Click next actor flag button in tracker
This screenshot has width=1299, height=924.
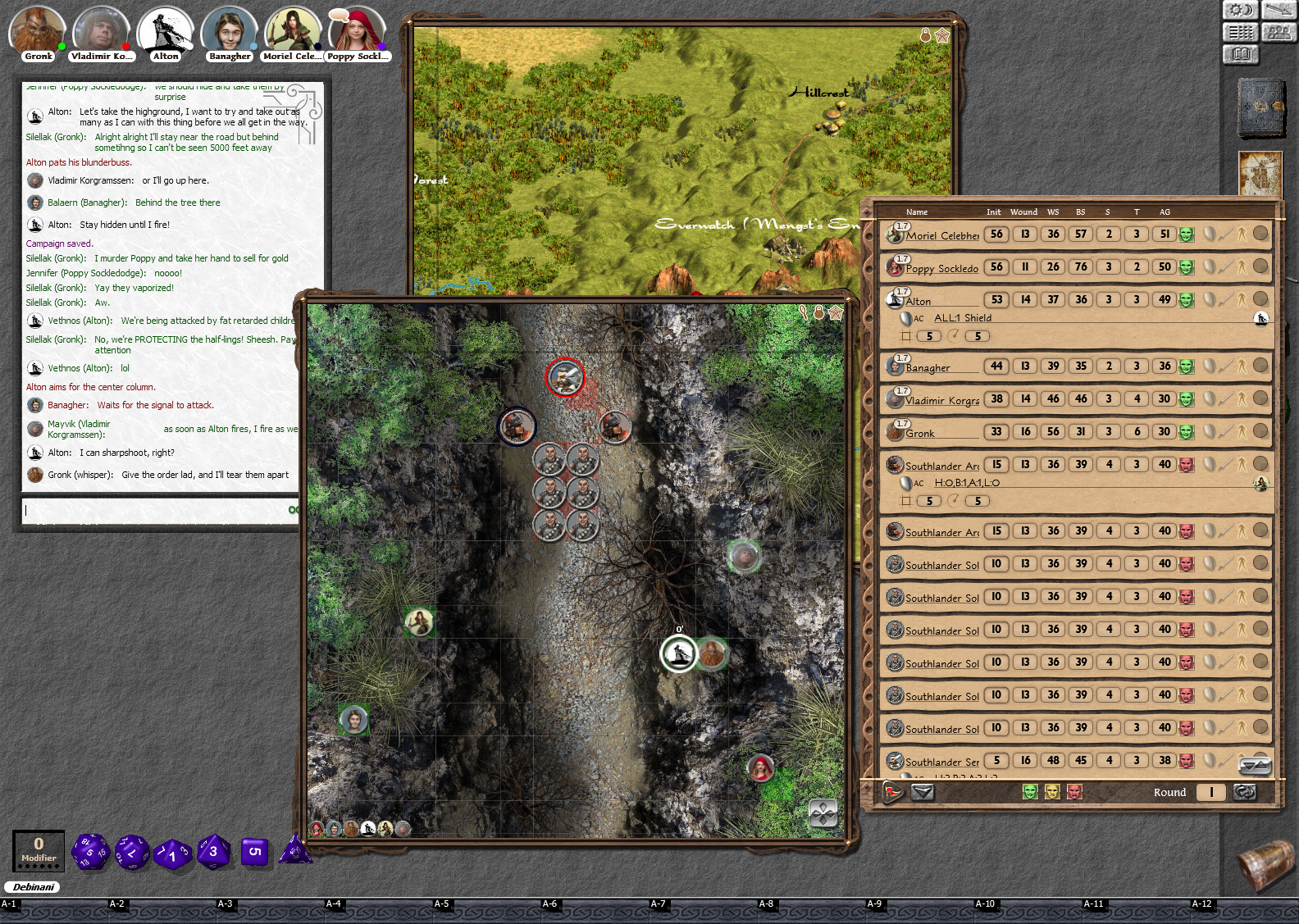point(893,792)
